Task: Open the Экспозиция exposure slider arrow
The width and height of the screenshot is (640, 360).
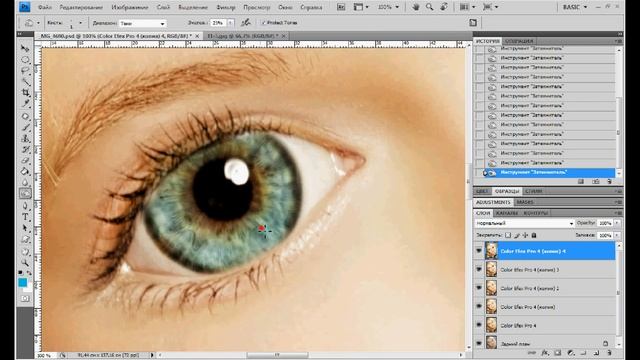Action: (x=231, y=23)
